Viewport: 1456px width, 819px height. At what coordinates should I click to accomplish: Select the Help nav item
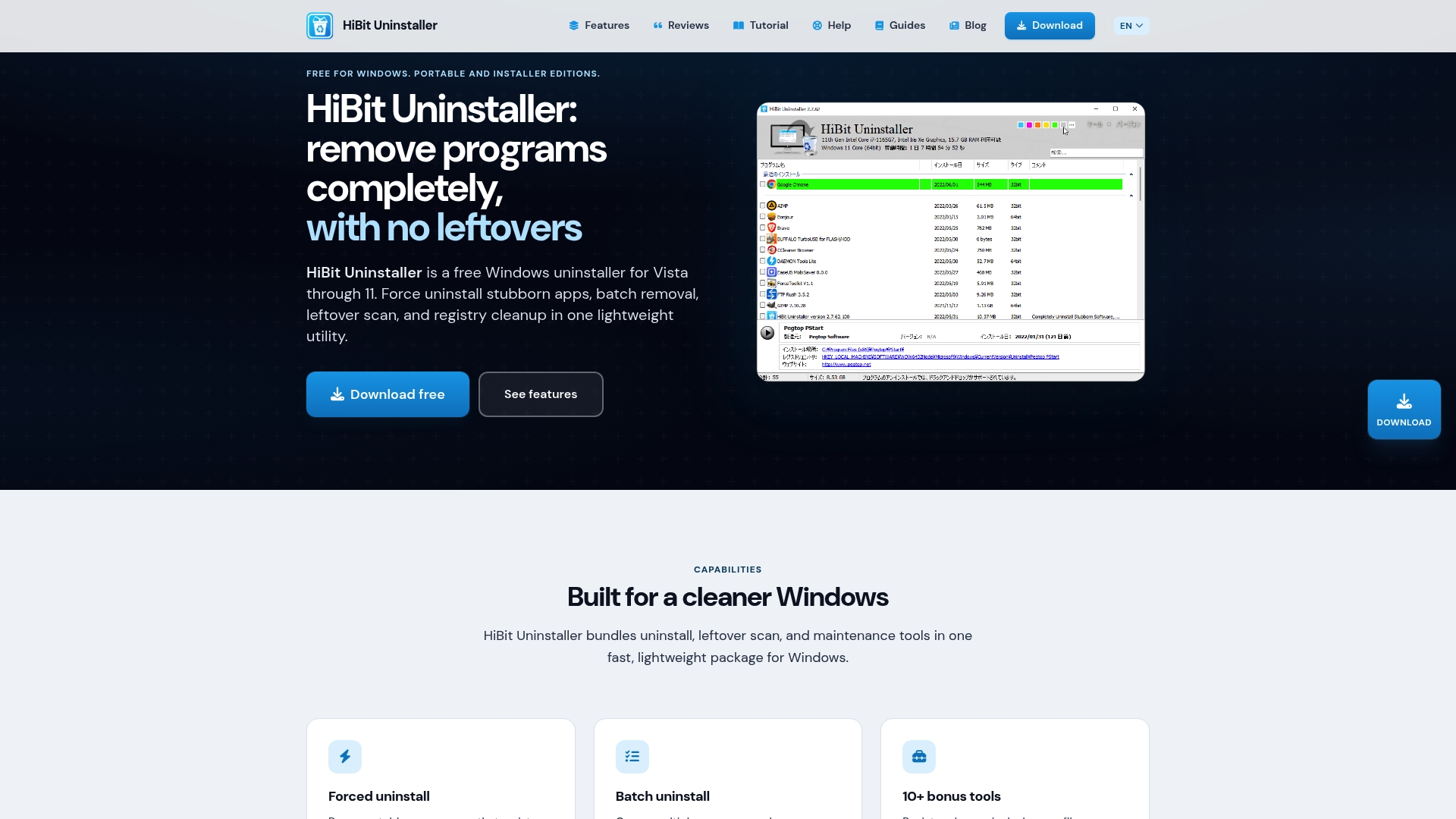(x=831, y=26)
